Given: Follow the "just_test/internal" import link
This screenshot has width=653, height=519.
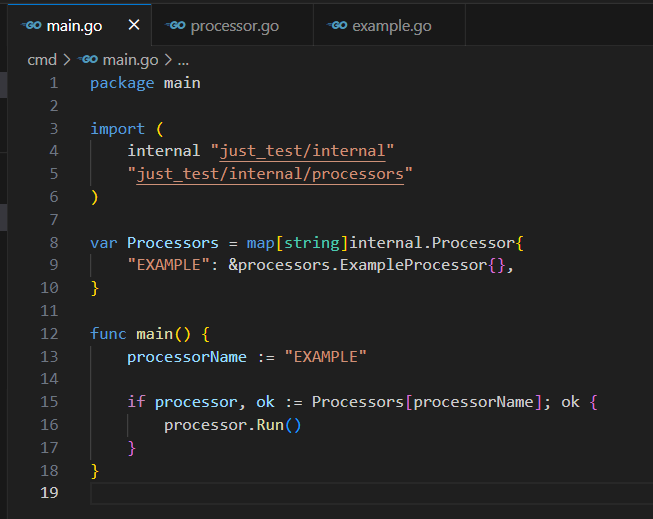Looking at the screenshot, I should [x=303, y=151].
